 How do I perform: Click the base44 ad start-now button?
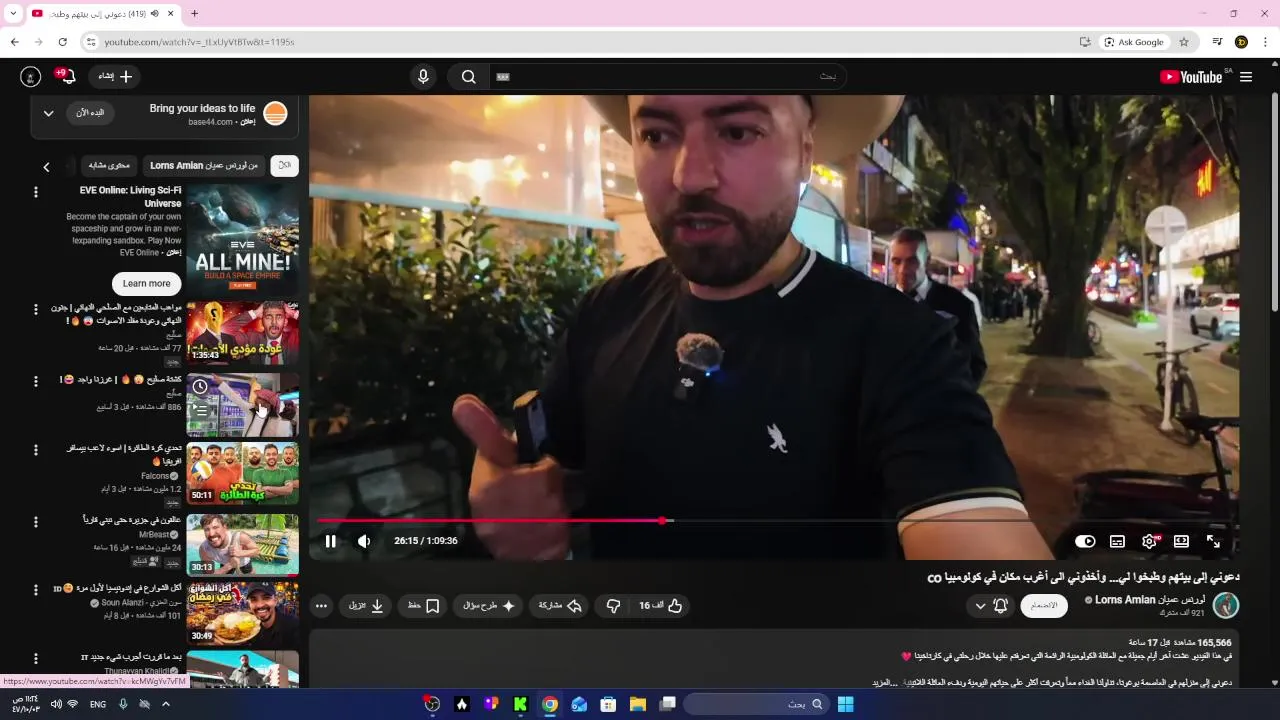[x=90, y=113]
